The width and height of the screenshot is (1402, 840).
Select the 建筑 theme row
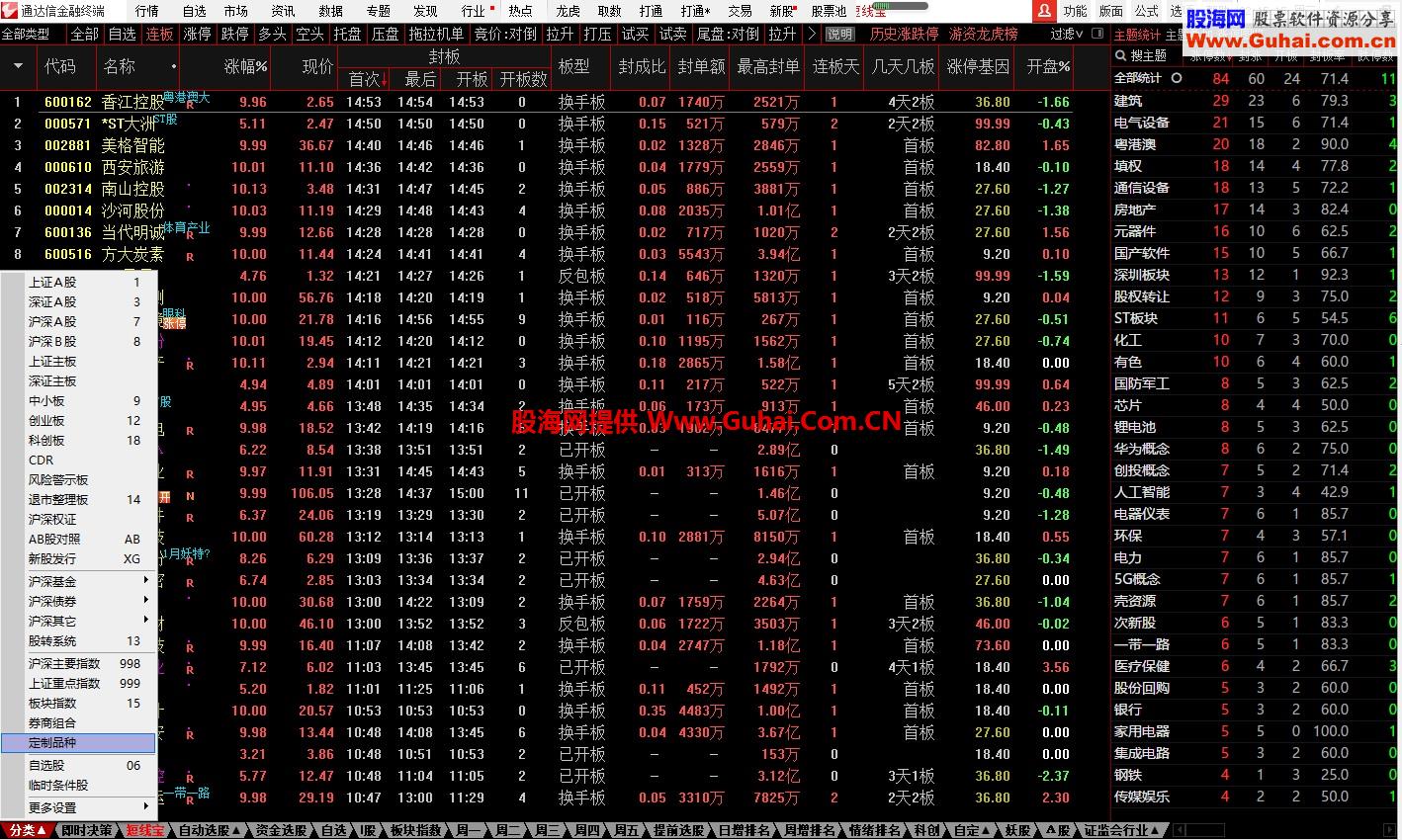tap(1256, 101)
